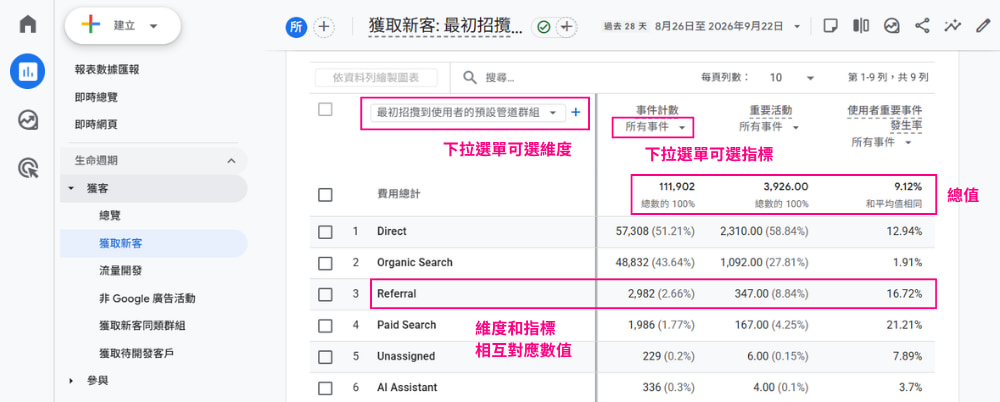Click the 依資料列繪製圖表 button
The height and width of the screenshot is (402, 1000).
(376, 78)
